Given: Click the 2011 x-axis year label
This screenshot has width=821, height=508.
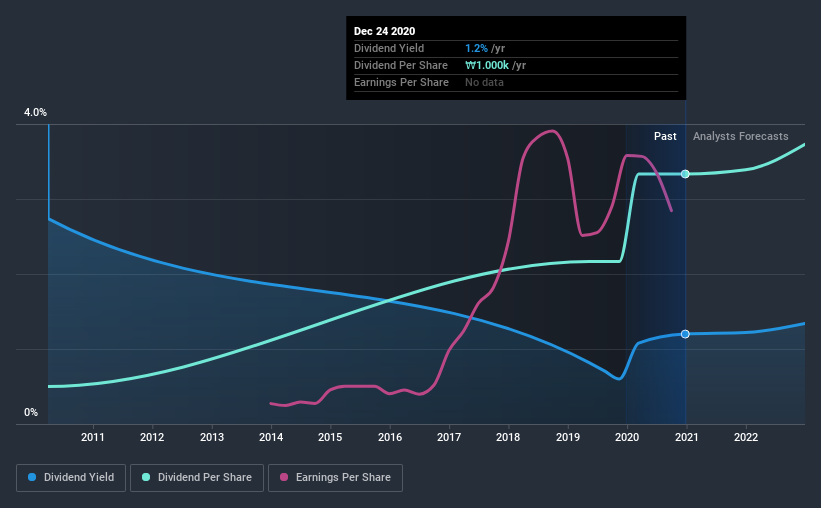Looking at the screenshot, I should coord(93,437).
